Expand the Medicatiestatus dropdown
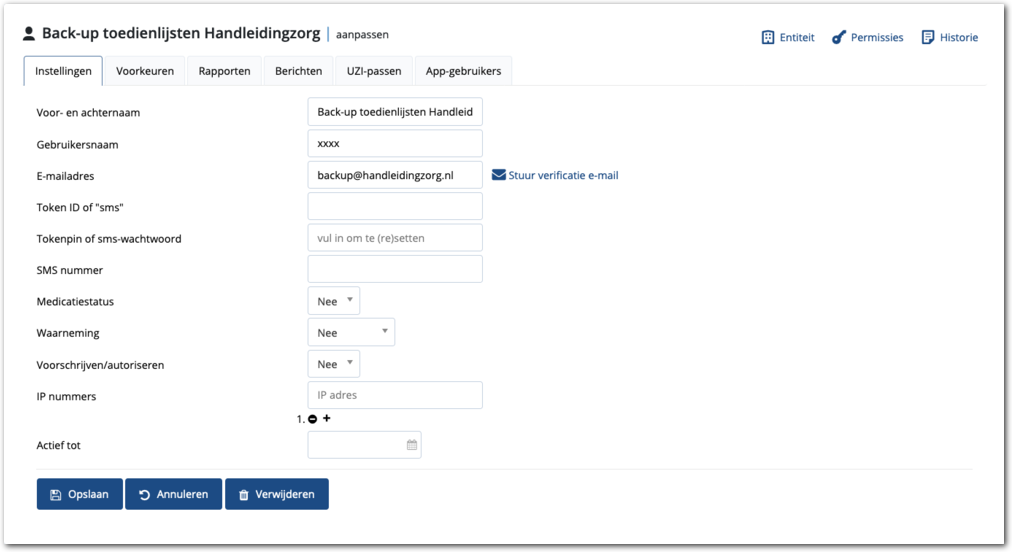Viewport: 1012px width, 552px height. [x=334, y=301]
